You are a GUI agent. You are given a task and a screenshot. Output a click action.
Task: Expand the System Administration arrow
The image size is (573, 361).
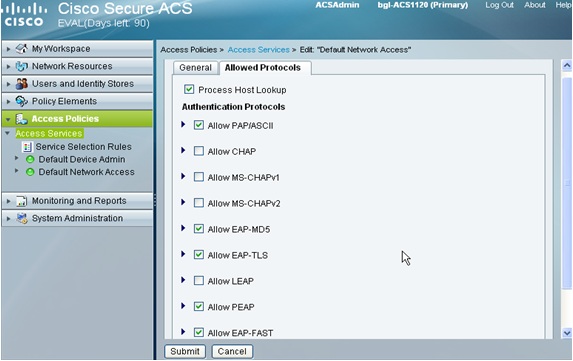click(8, 219)
